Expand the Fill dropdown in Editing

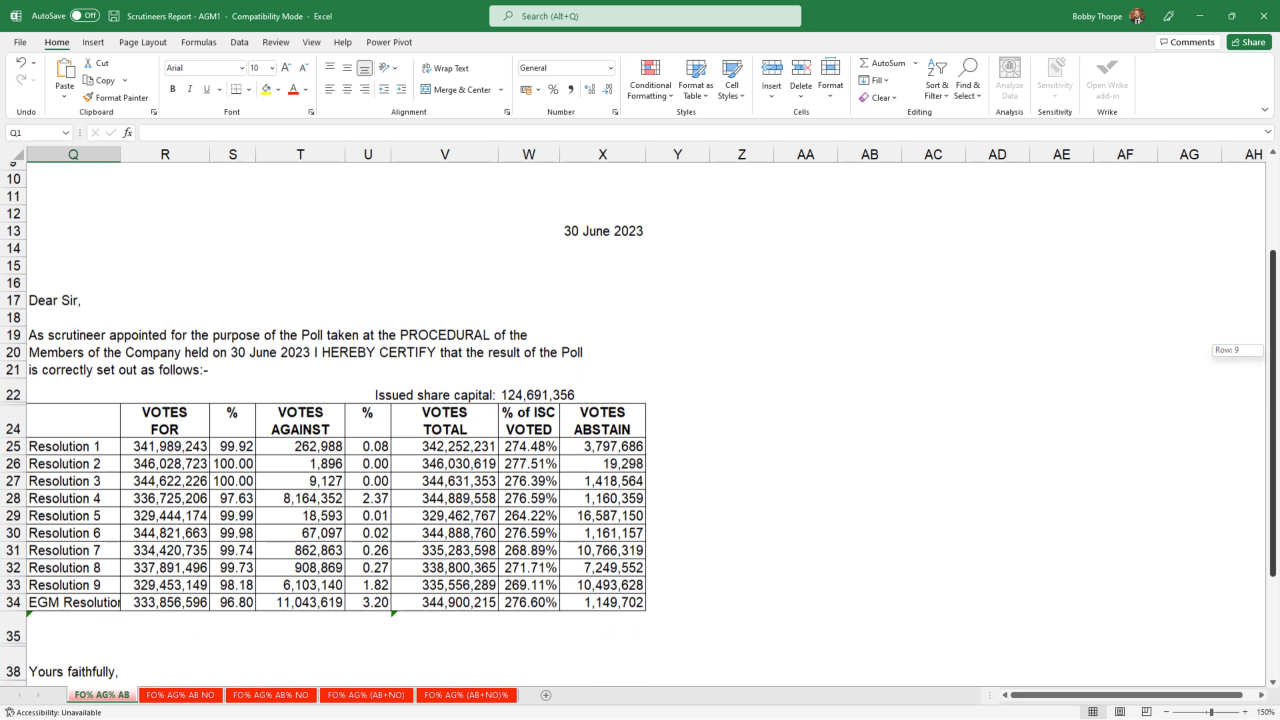(887, 80)
